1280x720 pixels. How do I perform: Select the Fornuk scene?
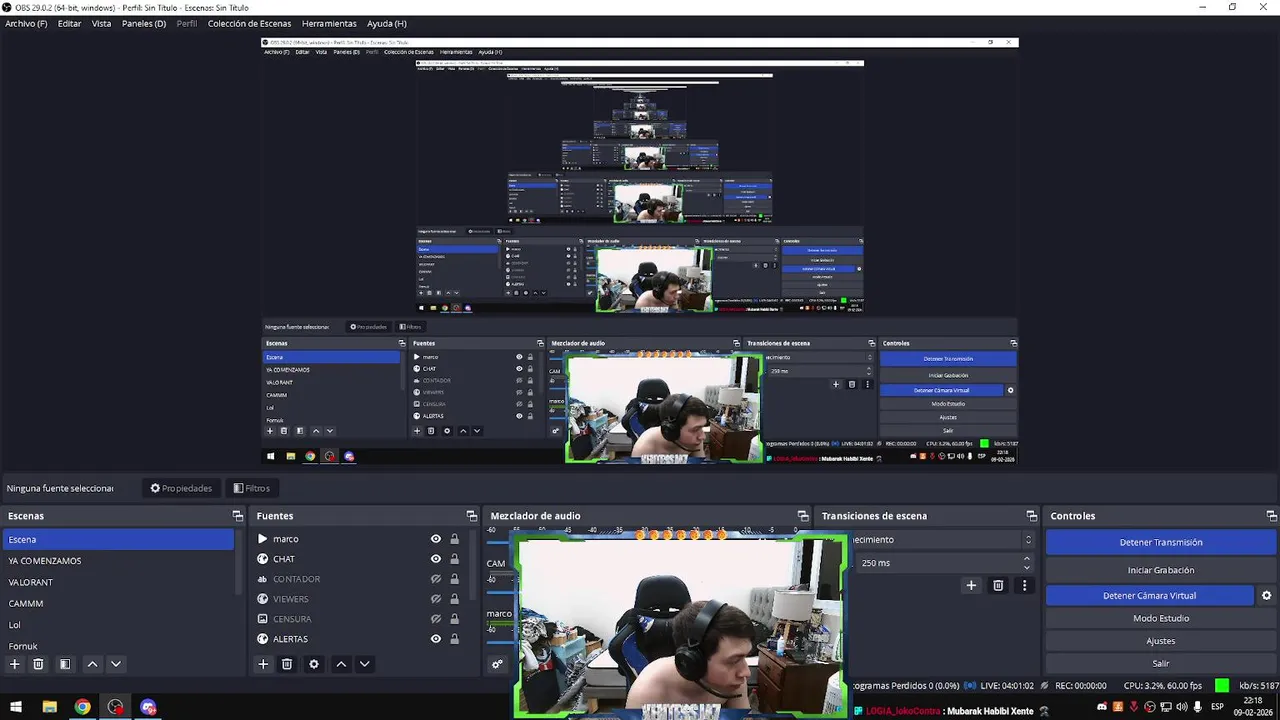pos(118,646)
